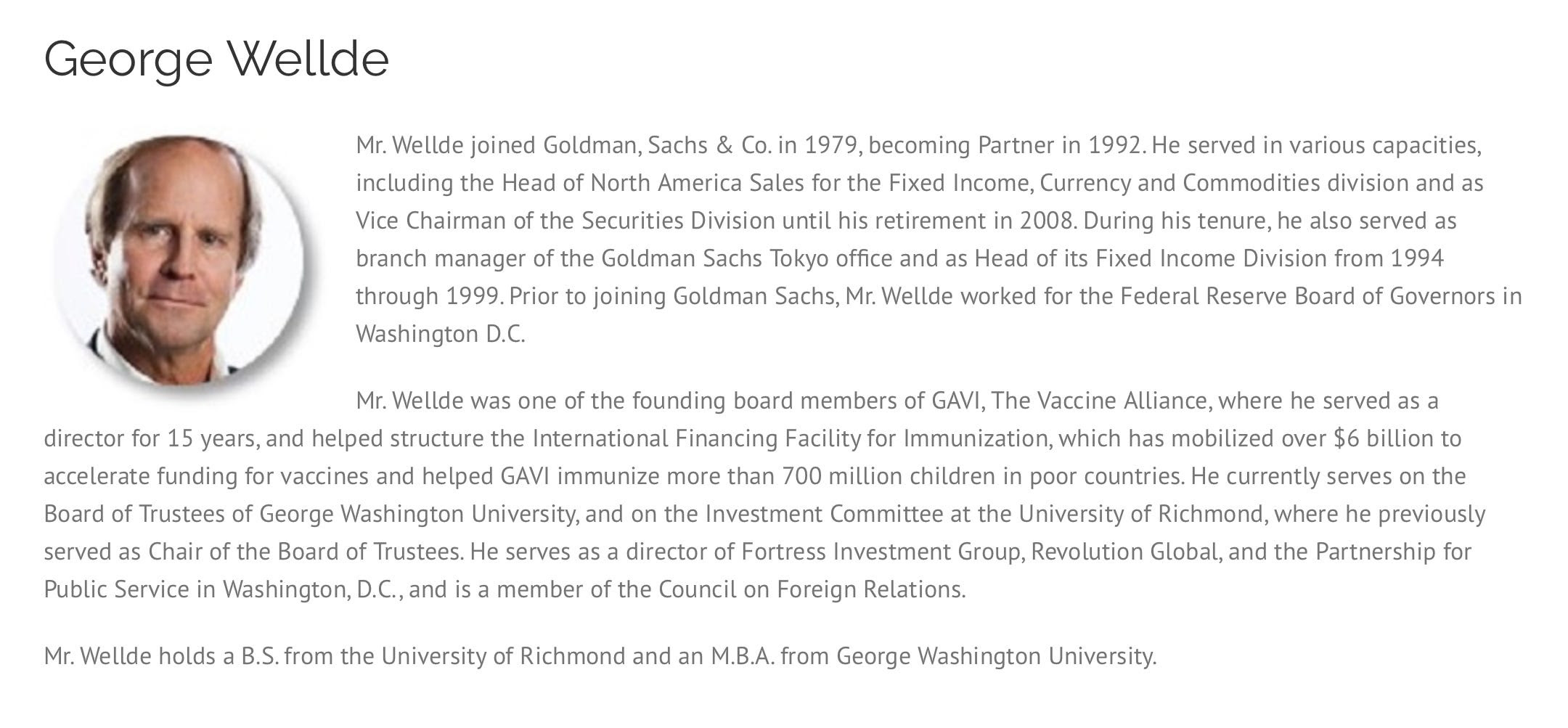This screenshot has width=1568, height=728.
Task: Click the words "Goldman, Sachs & Co."
Action: click(x=658, y=145)
